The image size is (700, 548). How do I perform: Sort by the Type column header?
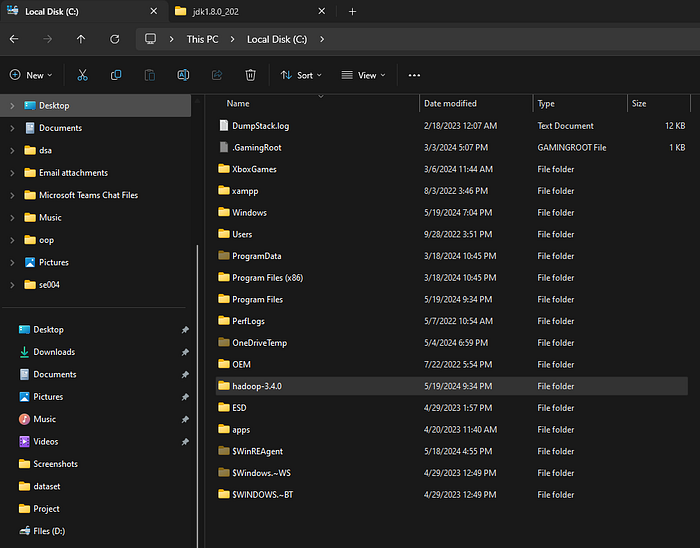click(x=546, y=104)
